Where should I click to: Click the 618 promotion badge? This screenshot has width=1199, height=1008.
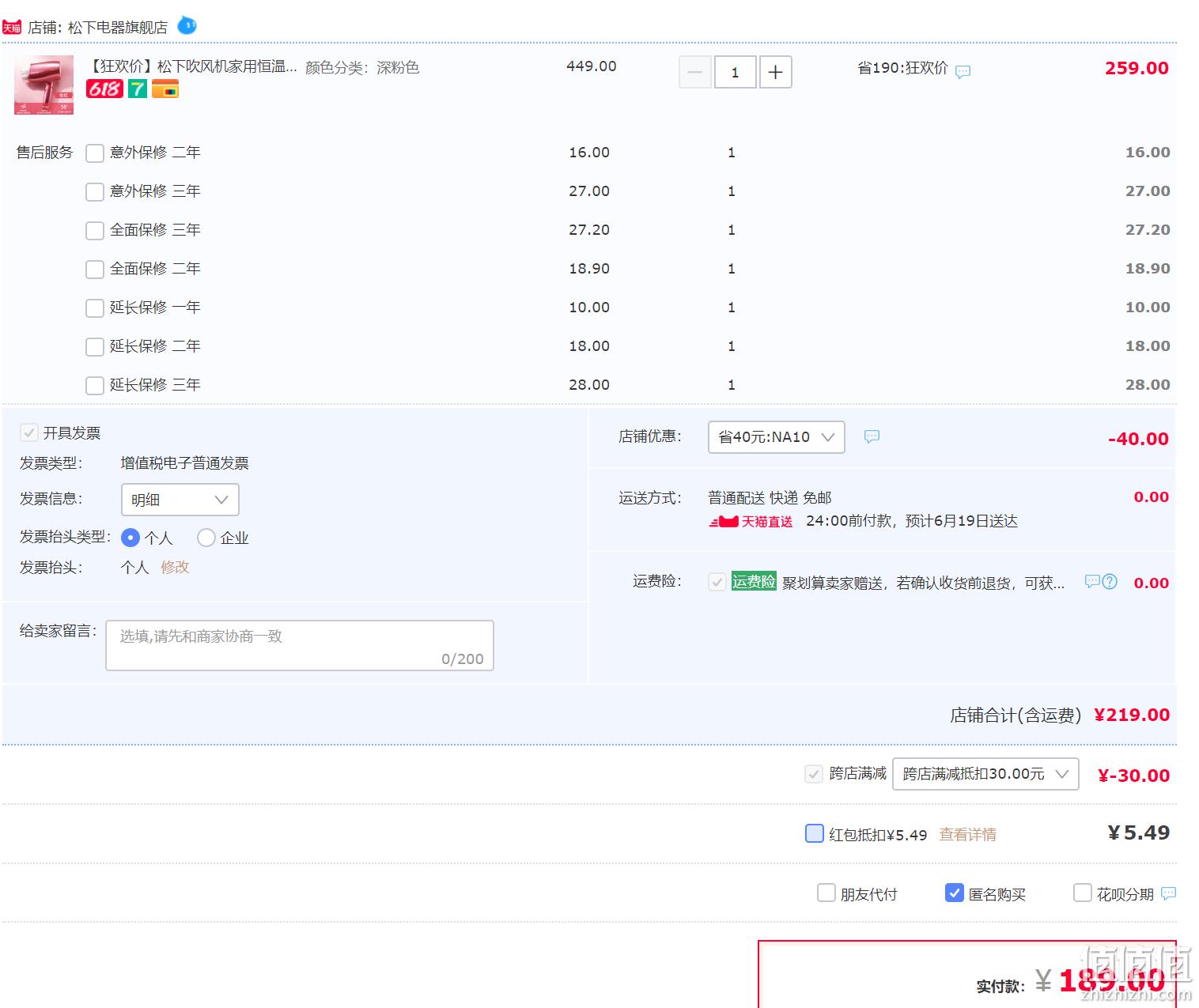pyautogui.click(x=104, y=89)
